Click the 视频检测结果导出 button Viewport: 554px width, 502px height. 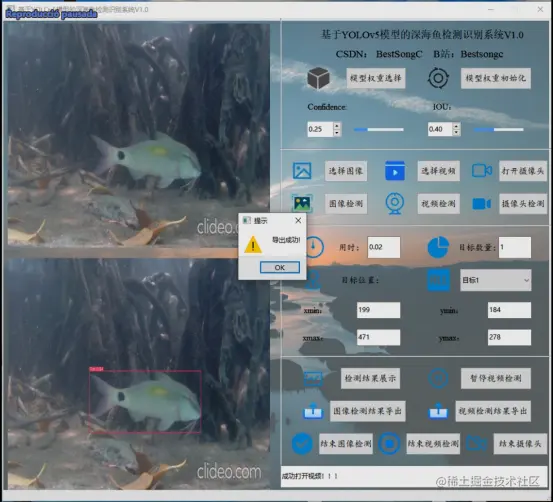pos(493,411)
